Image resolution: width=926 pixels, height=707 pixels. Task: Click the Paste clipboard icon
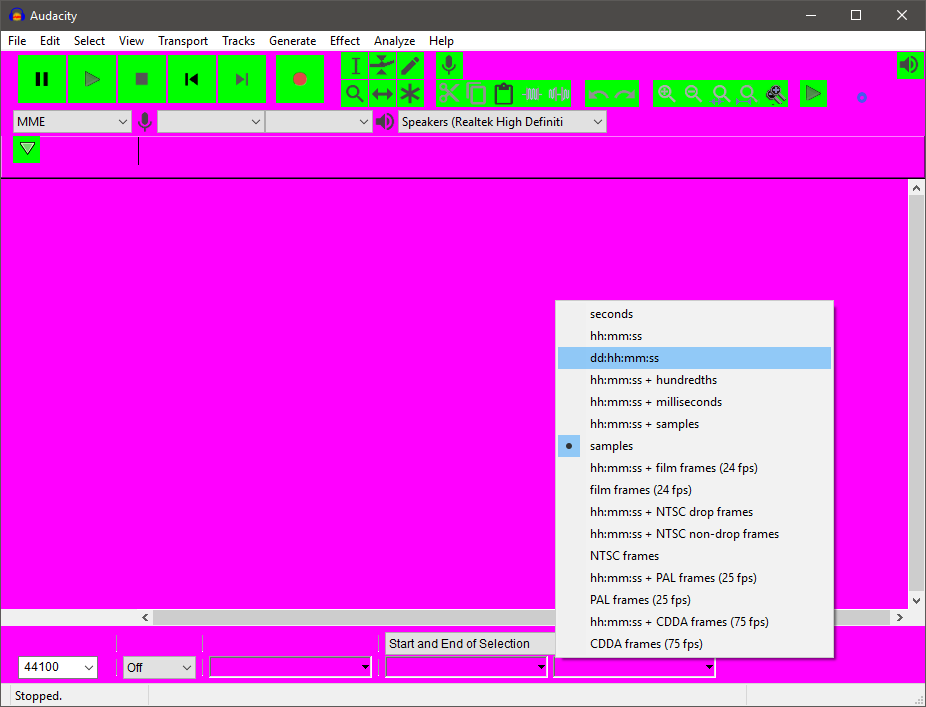pos(504,93)
